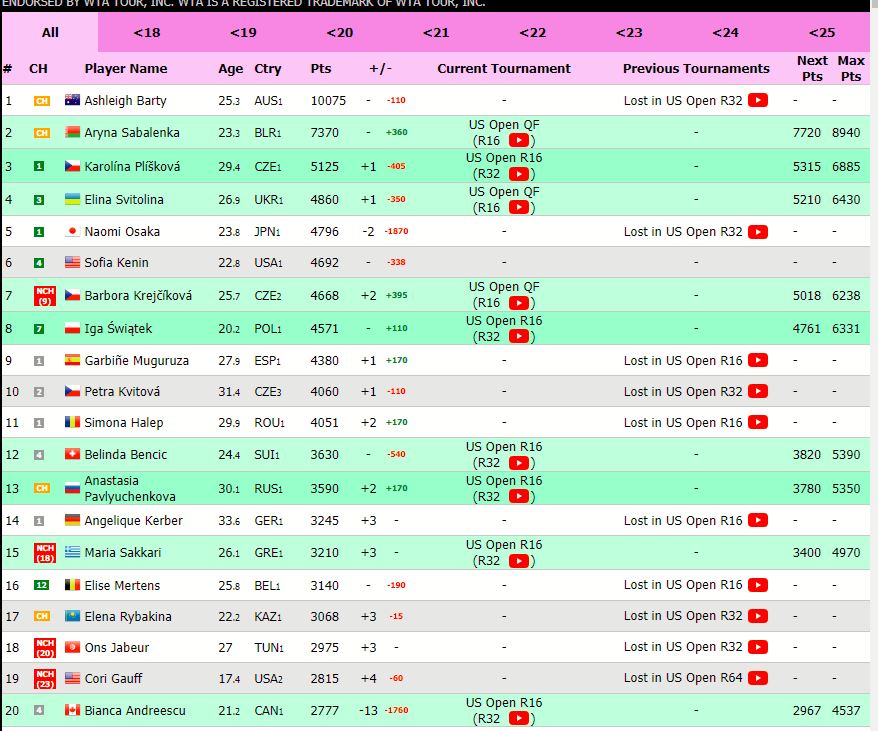Click the Current Tournament column header
The image size is (878, 731).
click(504, 68)
